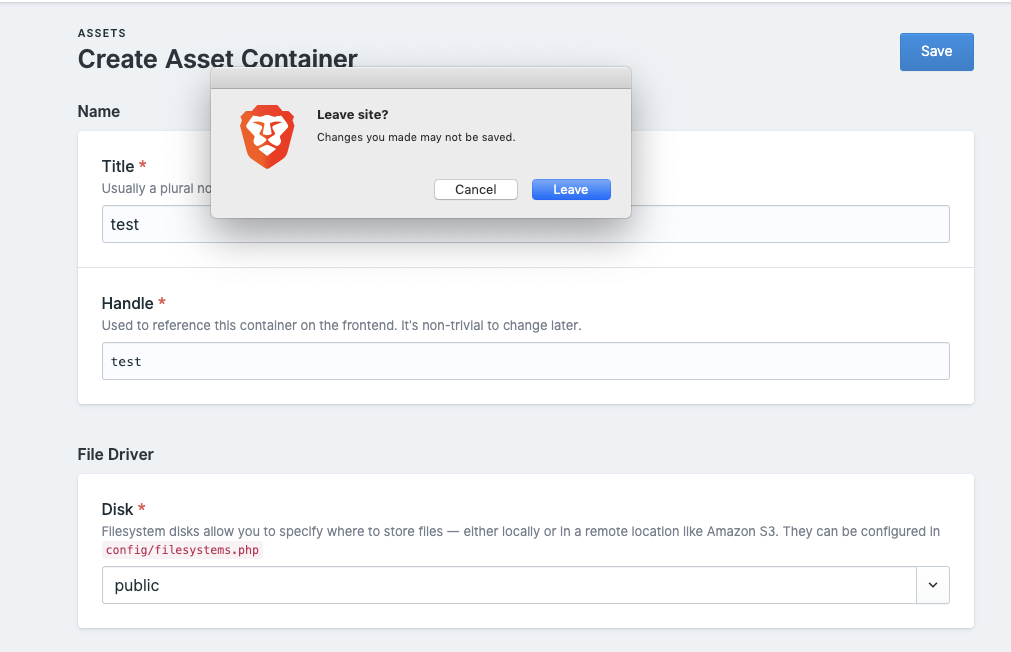Cancel the Leave site dialog
This screenshot has width=1011, height=652.
click(475, 189)
